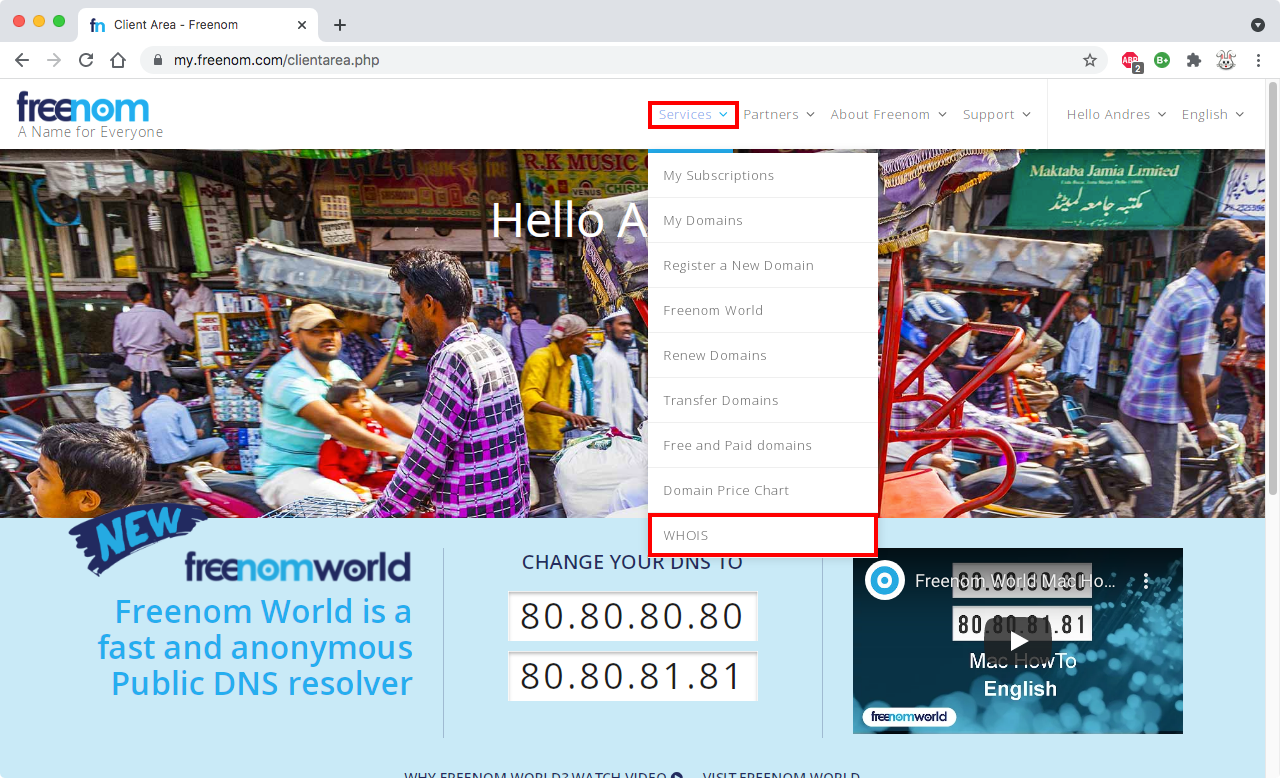Click the browser back arrow
This screenshot has height=778, width=1280.
tap(22, 60)
